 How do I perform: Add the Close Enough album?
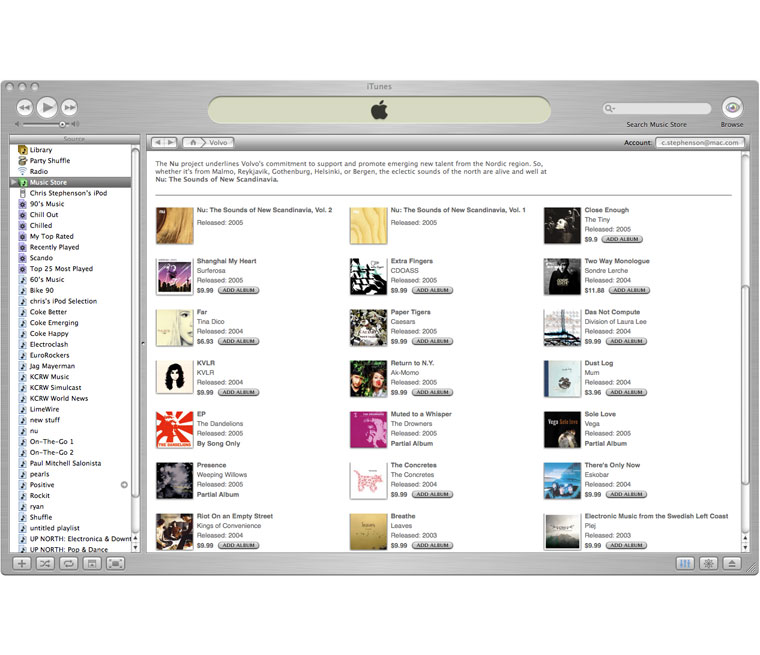622,240
